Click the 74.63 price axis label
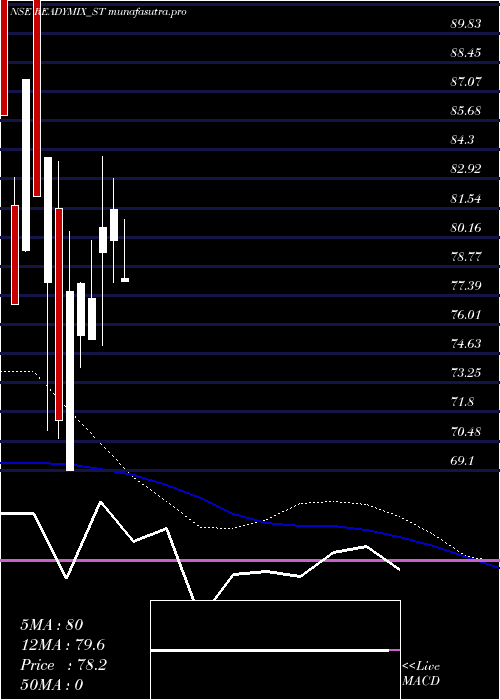 coord(466,344)
